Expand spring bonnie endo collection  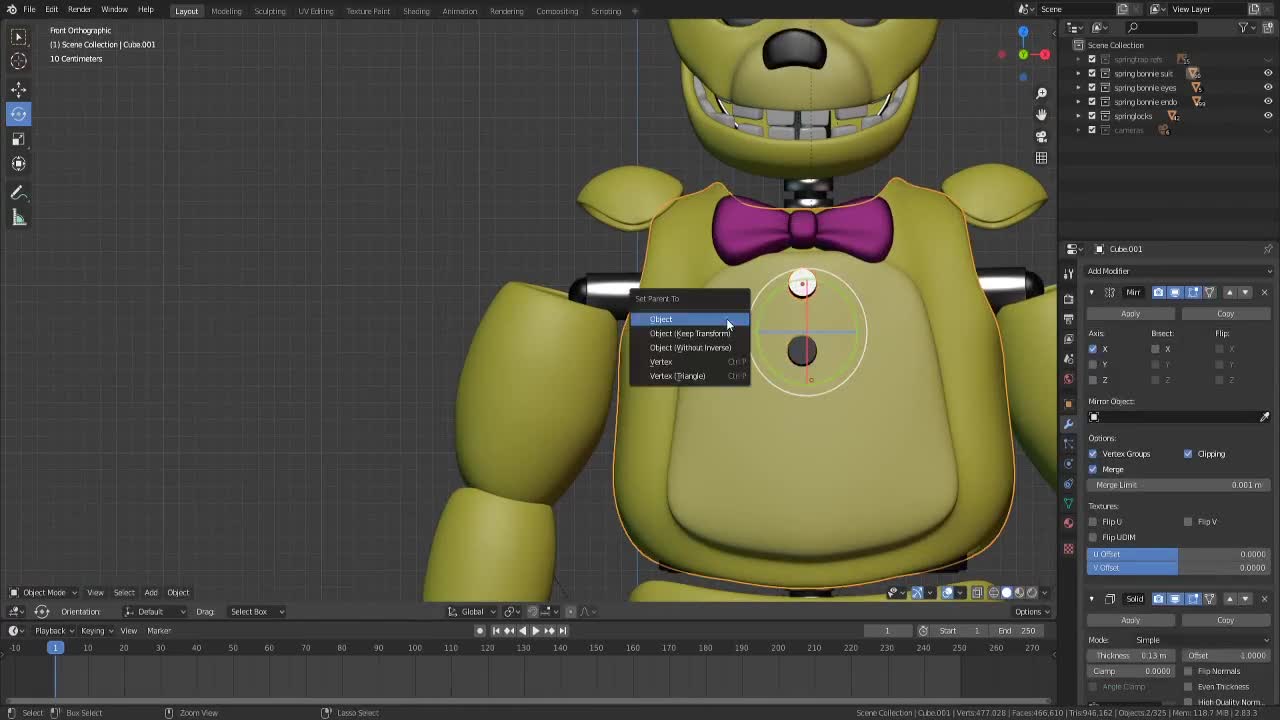tap(1079, 101)
